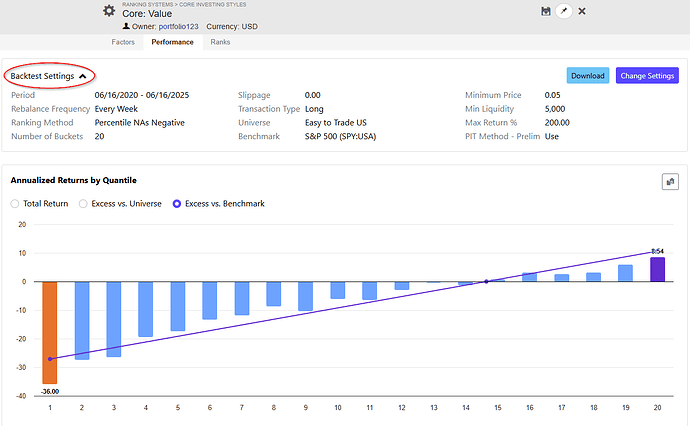
Task: Click the blue bar for quantile 5
Action: pos(178,306)
